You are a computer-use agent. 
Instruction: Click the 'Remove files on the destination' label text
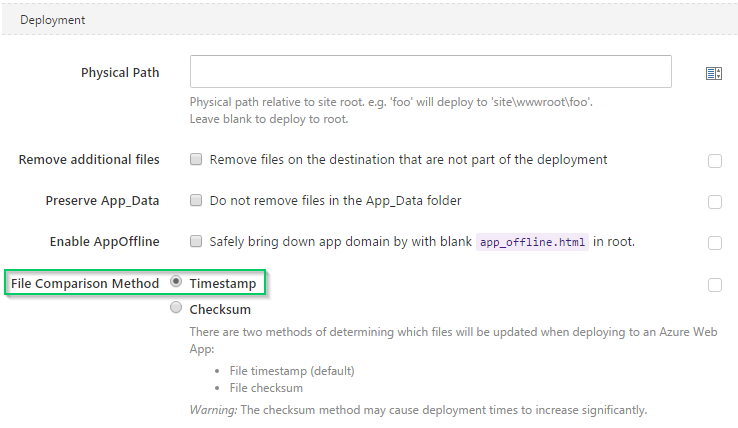click(408, 160)
